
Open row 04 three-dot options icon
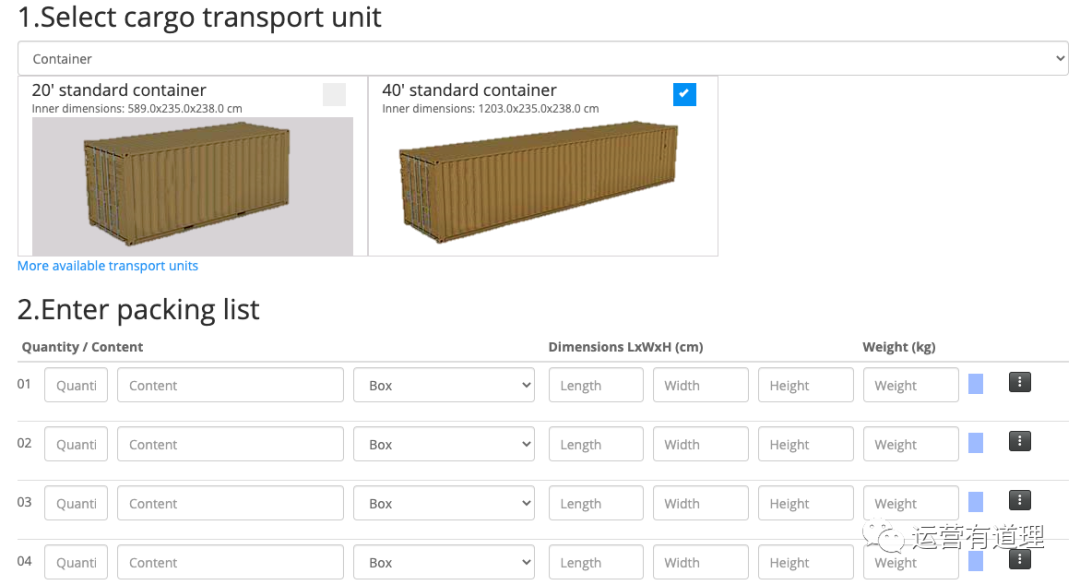(1019, 559)
